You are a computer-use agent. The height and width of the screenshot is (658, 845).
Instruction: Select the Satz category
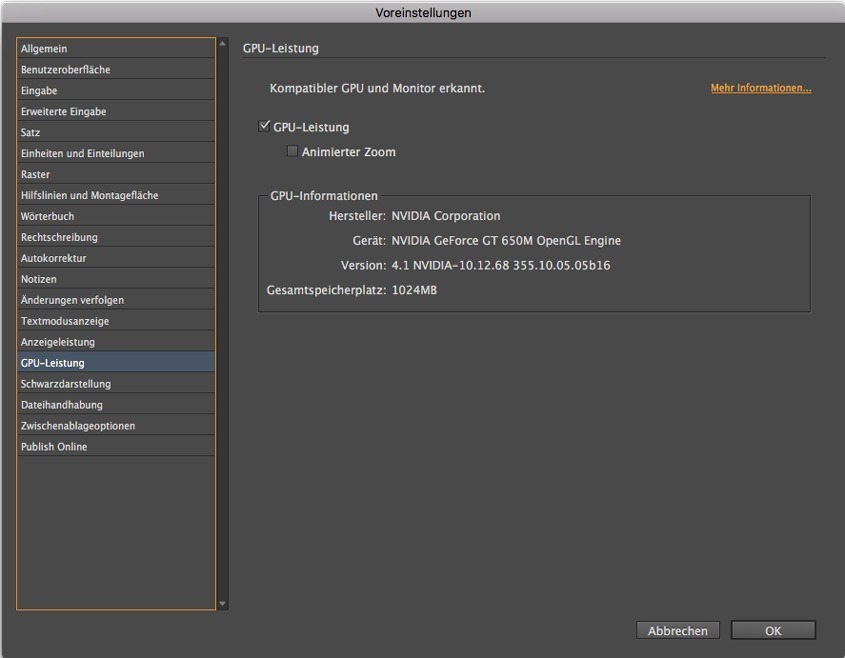click(116, 133)
